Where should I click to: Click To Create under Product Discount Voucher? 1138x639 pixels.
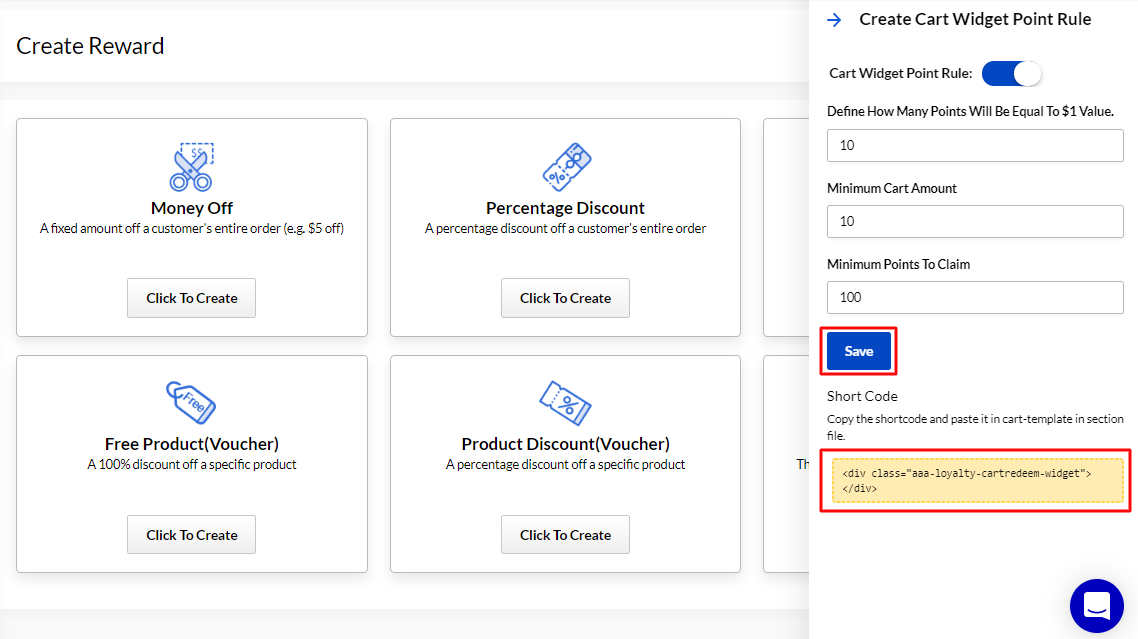point(565,534)
